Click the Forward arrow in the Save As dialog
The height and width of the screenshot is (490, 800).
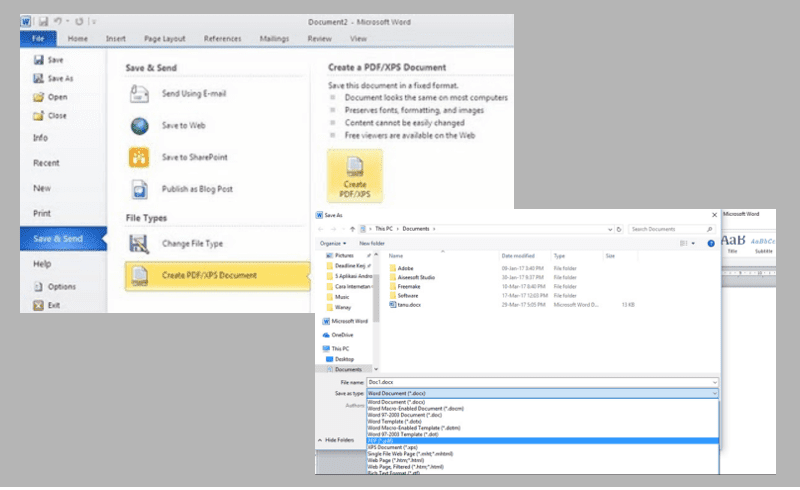pos(333,229)
